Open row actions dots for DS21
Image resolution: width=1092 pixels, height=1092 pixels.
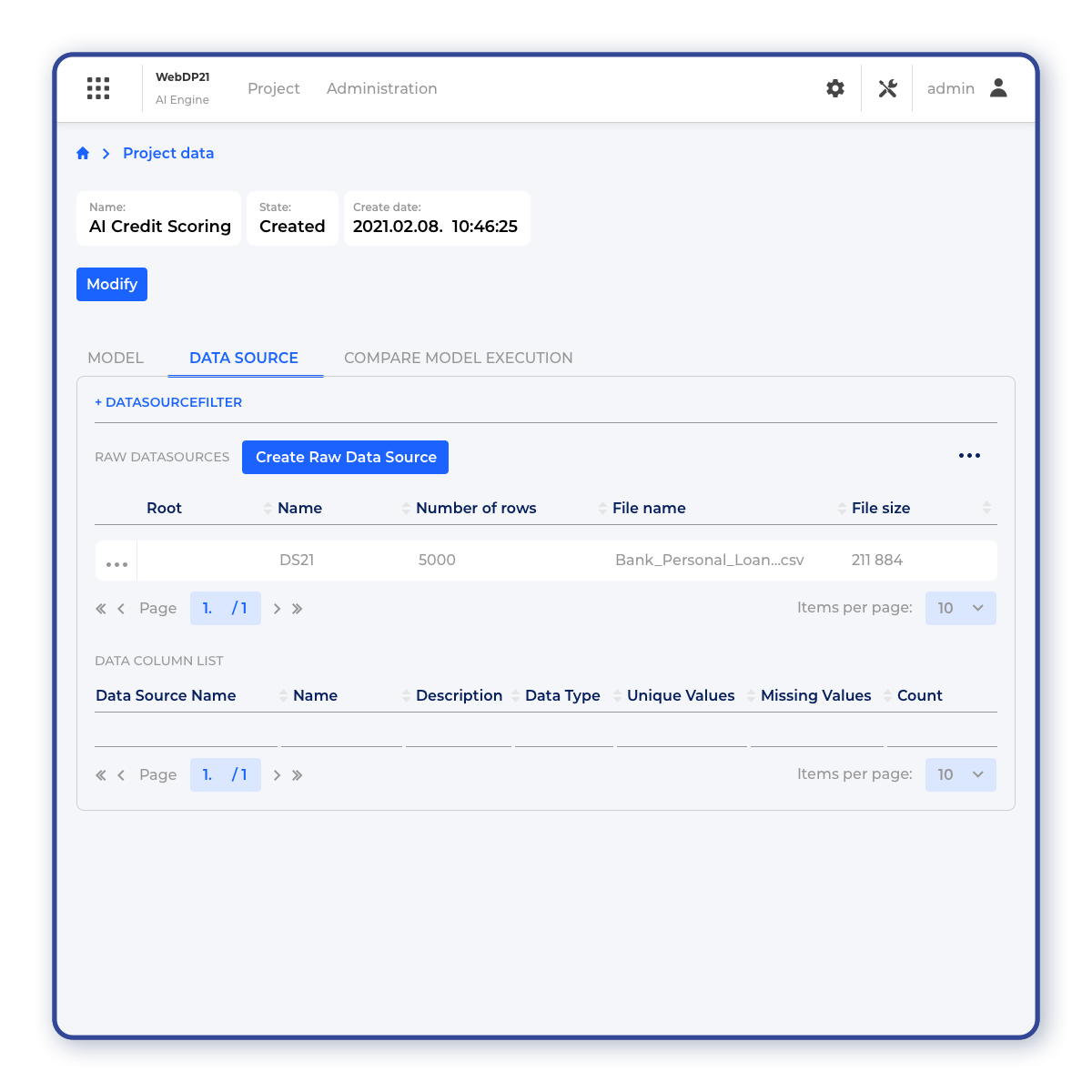(116, 564)
